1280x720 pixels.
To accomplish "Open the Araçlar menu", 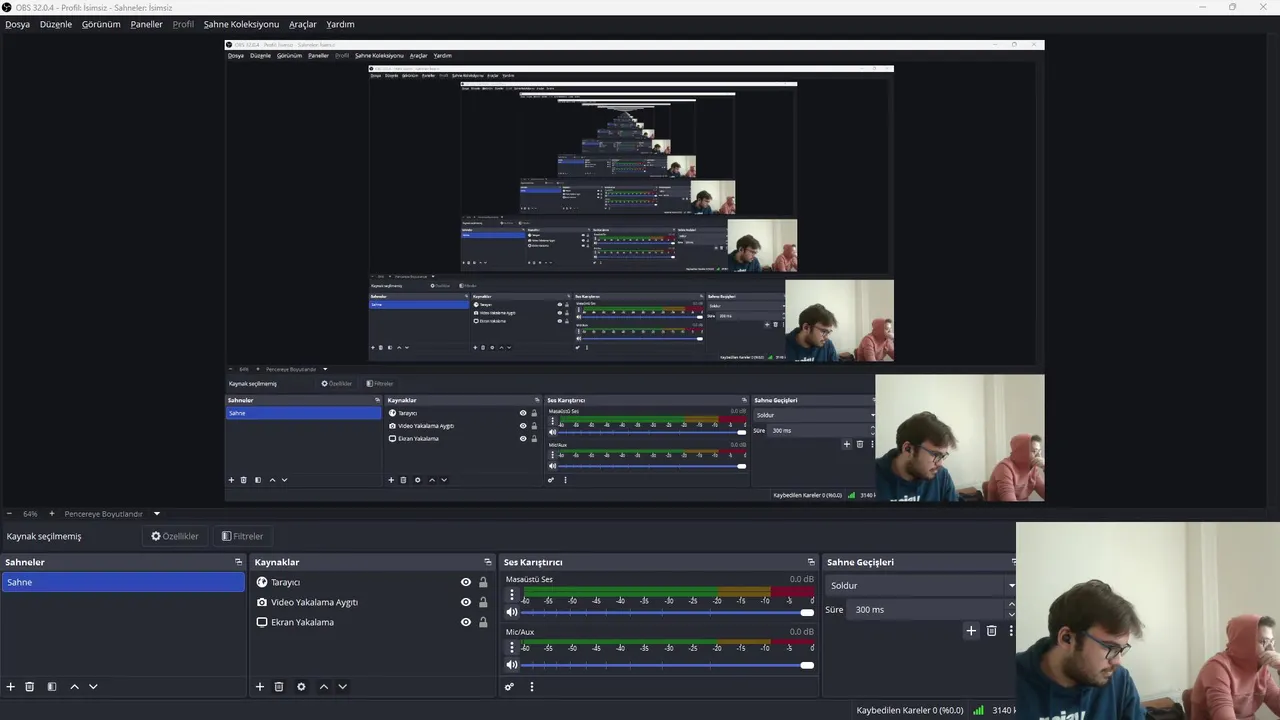I will tap(303, 24).
